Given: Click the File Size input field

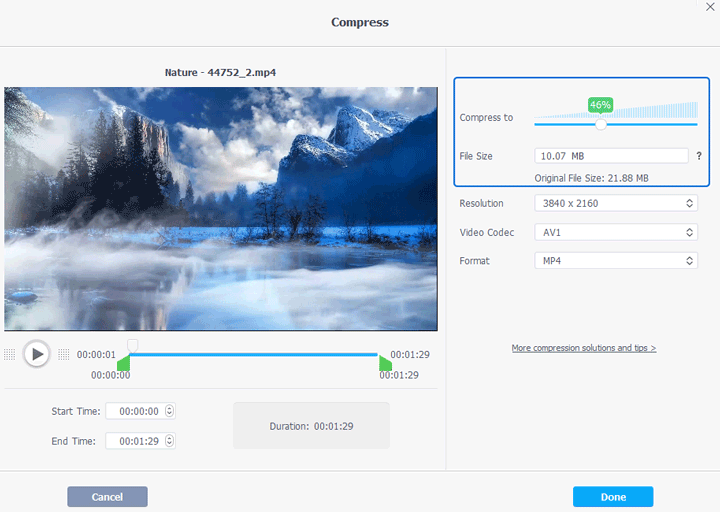Looking at the screenshot, I should point(611,156).
